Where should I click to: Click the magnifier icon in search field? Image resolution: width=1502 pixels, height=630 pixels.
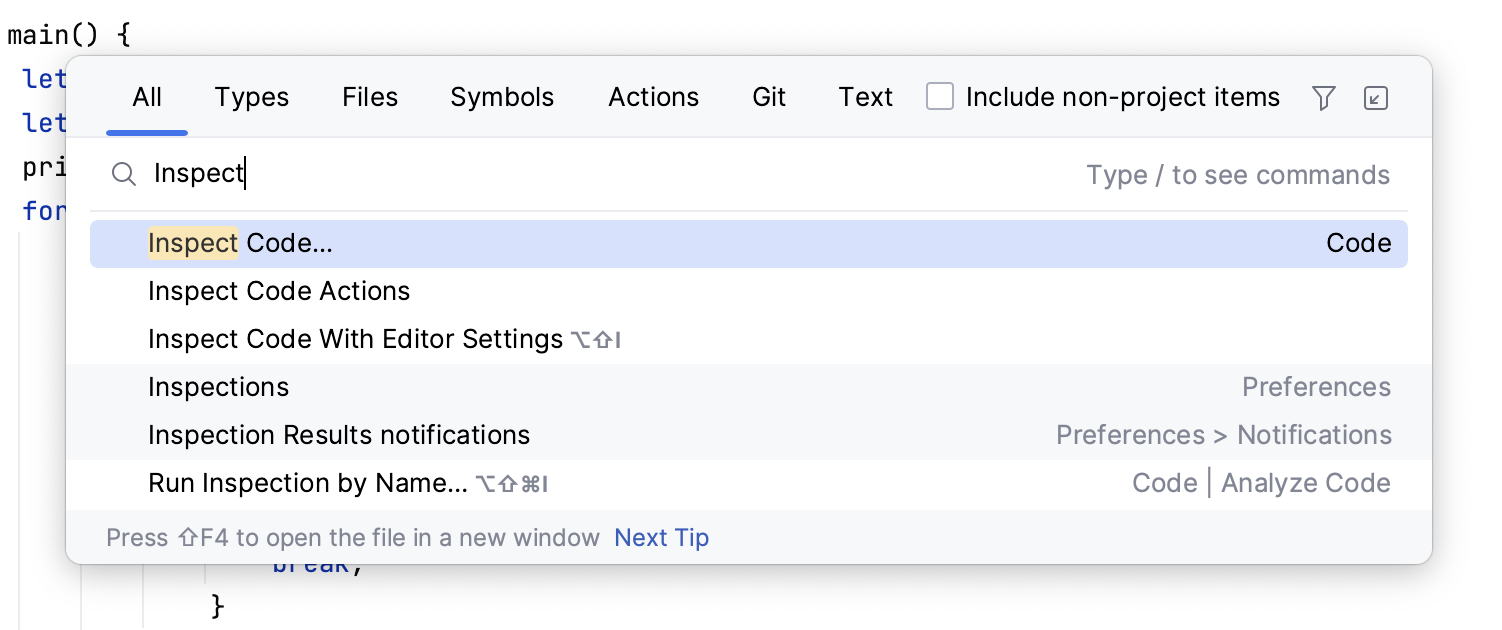pos(124,174)
